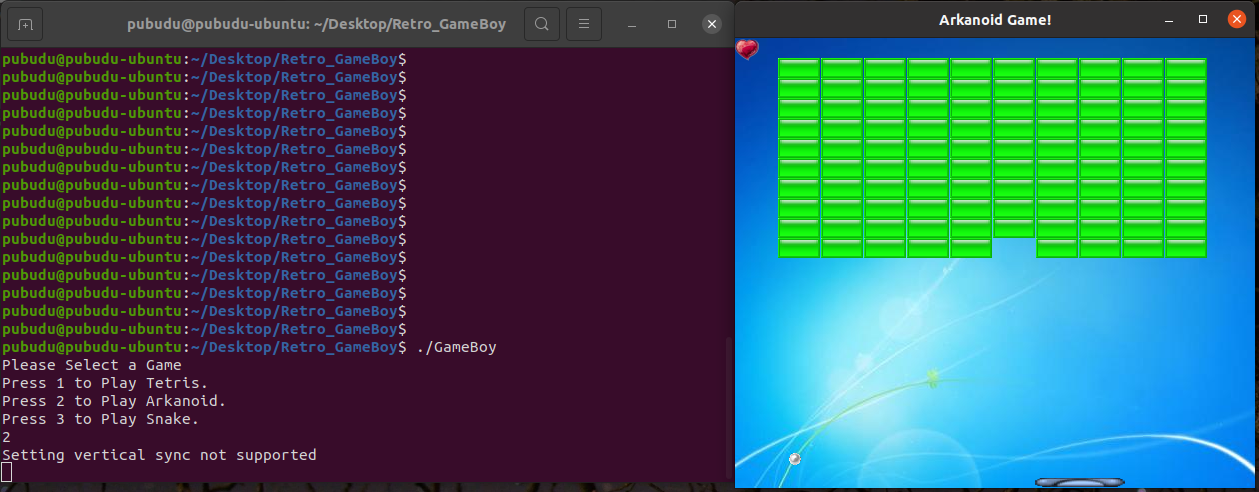The width and height of the screenshot is (1259, 492).
Task: Open terminal search
Action: pos(541,23)
